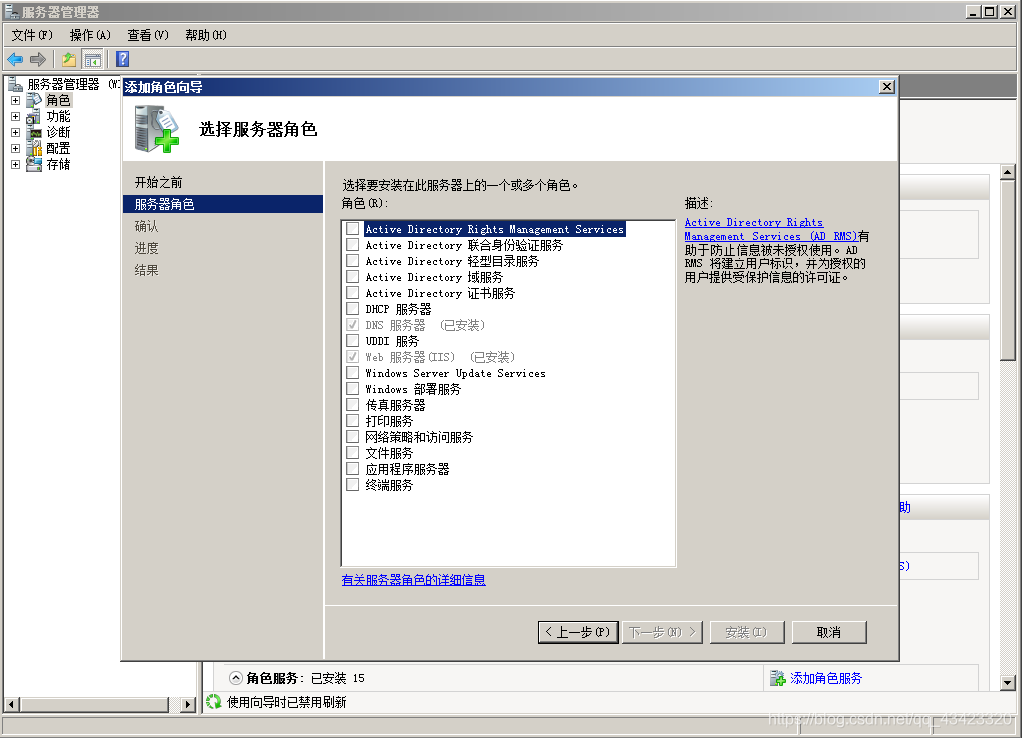The width and height of the screenshot is (1022, 738).
Task: Tick 传真服务器 checkbox
Action: 353,404
